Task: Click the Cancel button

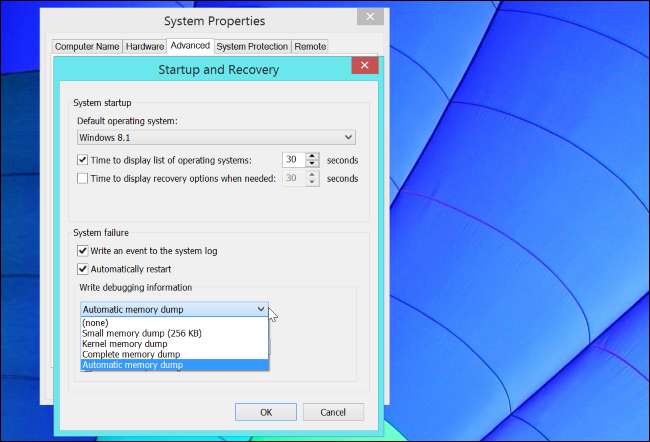Action: click(333, 412)
